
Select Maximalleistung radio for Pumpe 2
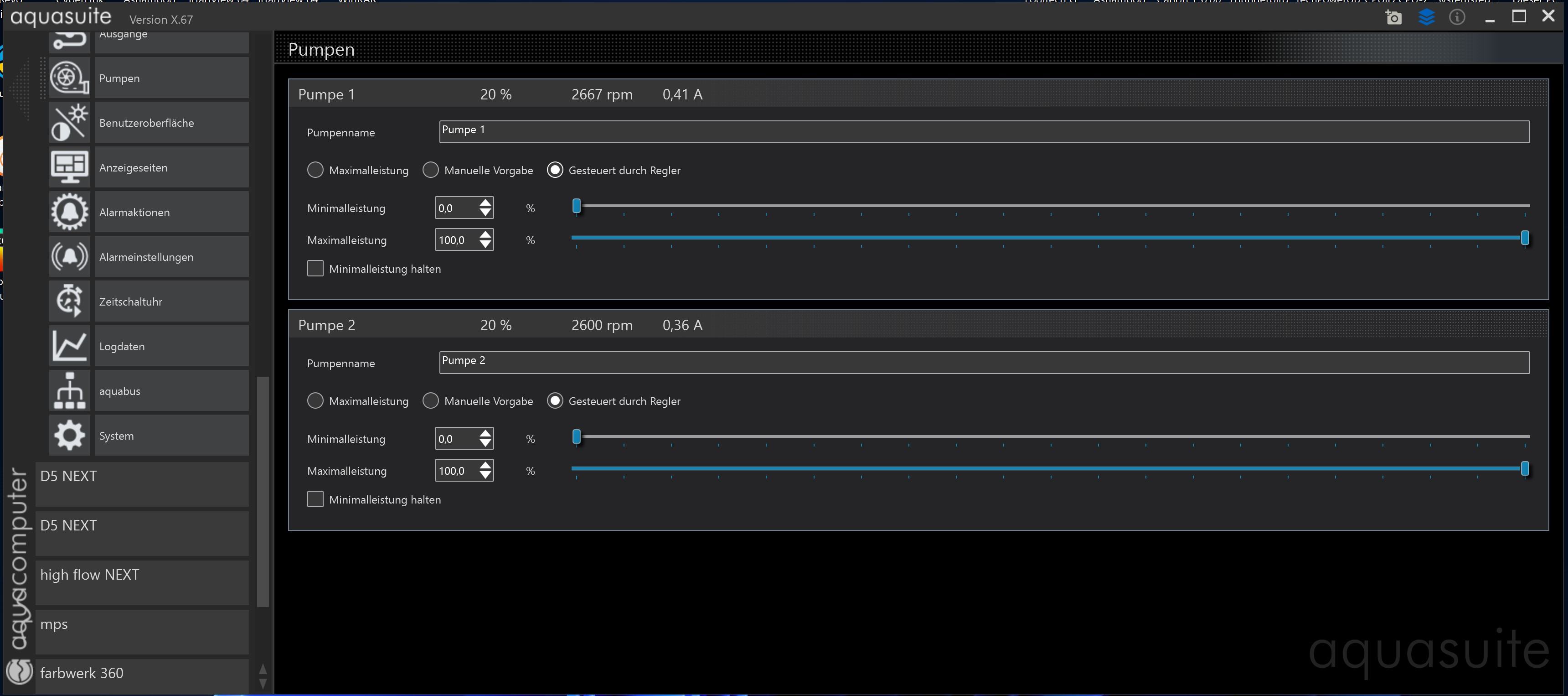click(315, 400)
